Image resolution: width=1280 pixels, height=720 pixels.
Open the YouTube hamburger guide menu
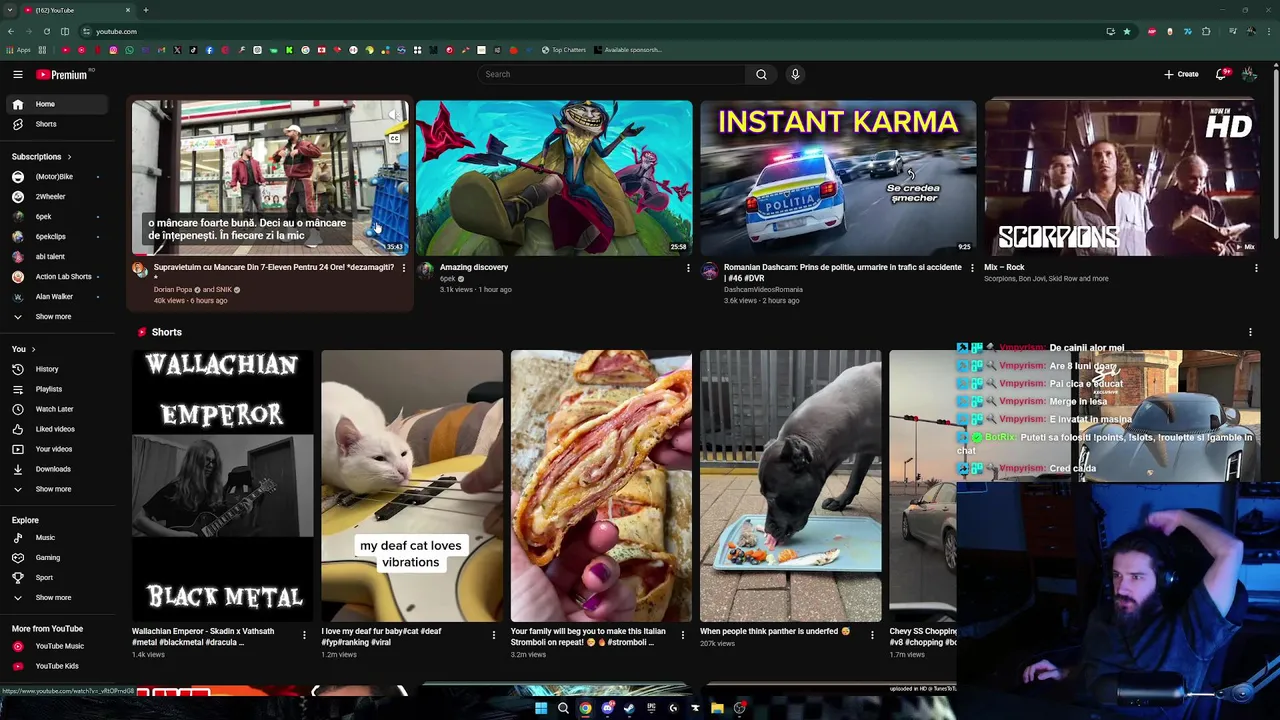17,74
